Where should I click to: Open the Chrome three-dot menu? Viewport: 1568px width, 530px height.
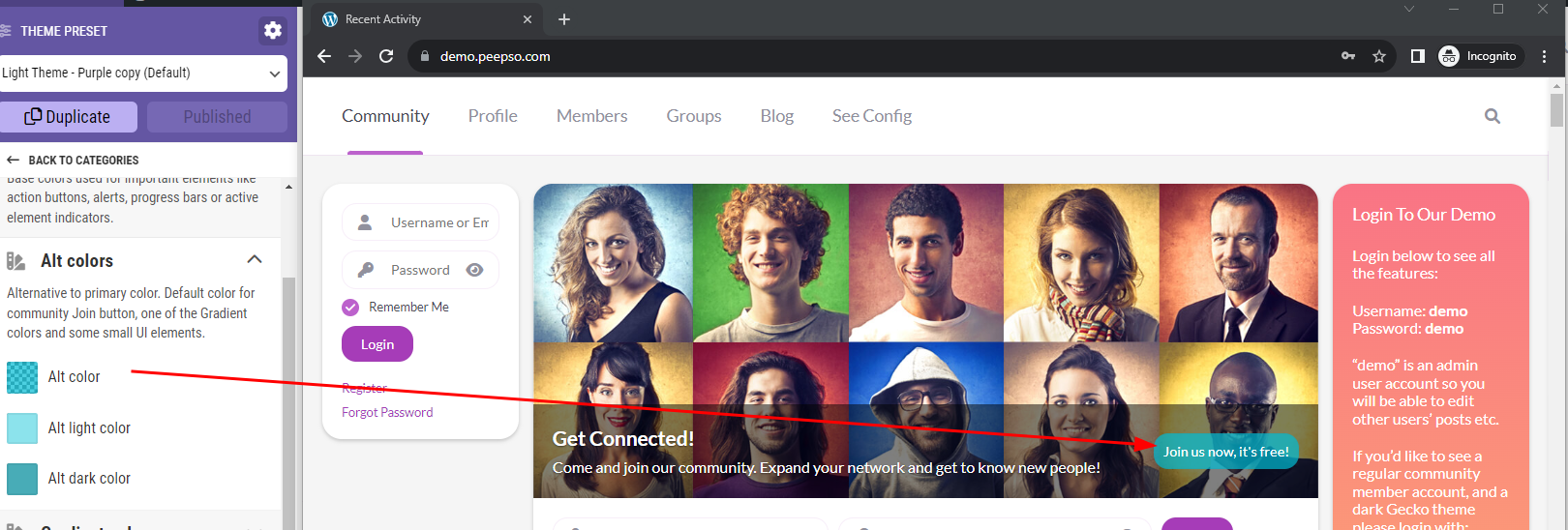point(1545,56)
